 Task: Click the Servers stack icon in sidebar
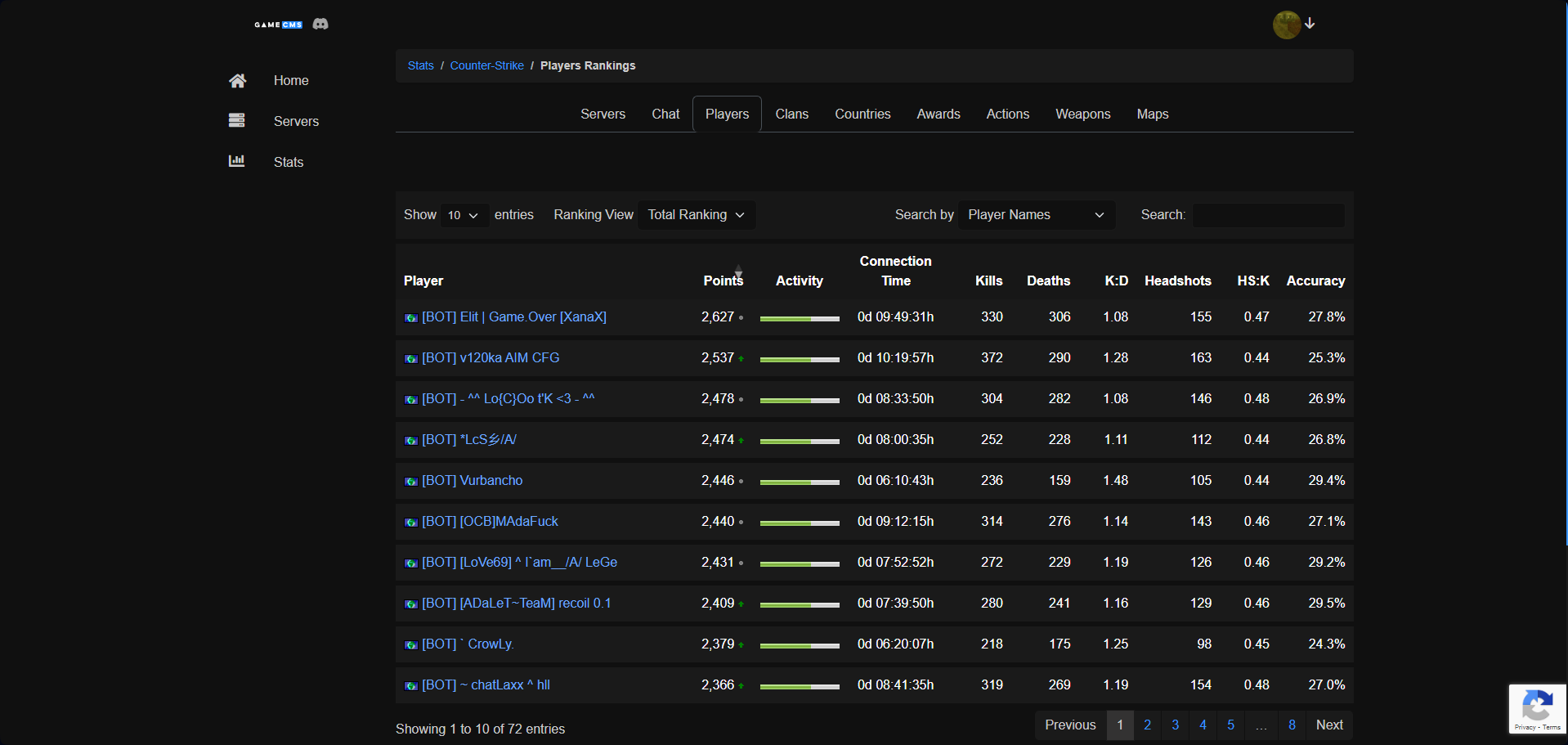[x=236, y=120]
